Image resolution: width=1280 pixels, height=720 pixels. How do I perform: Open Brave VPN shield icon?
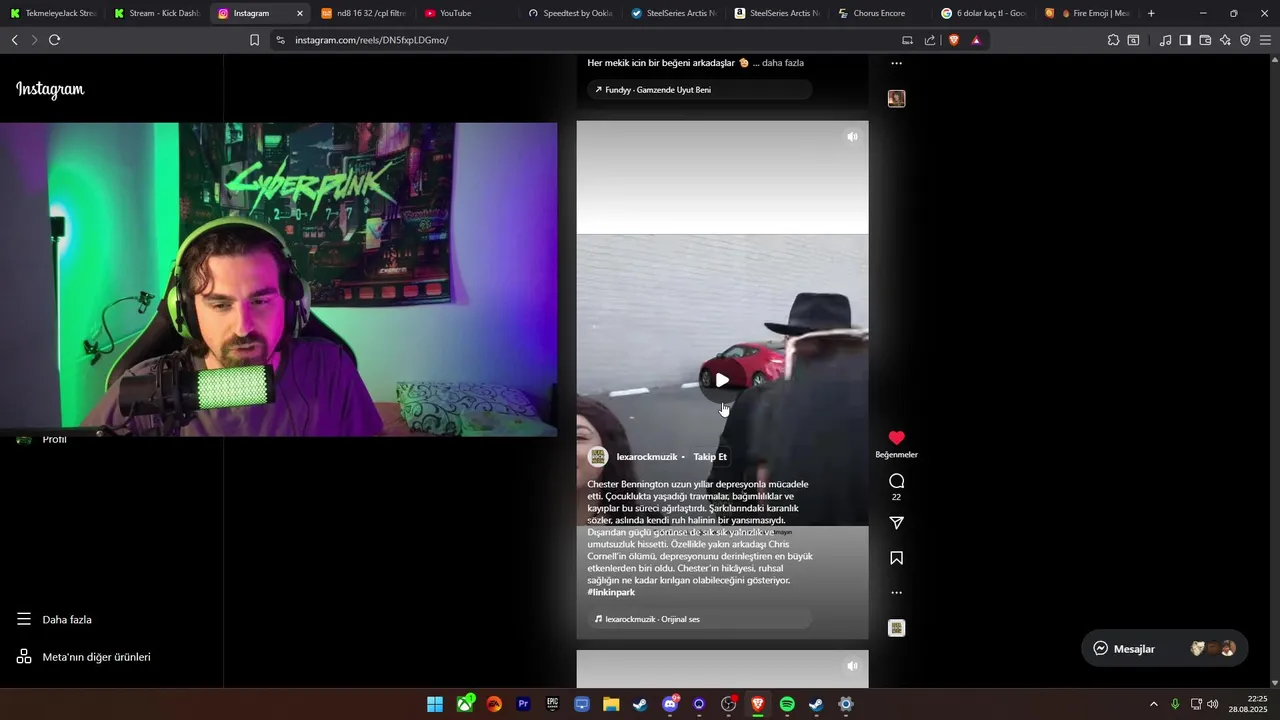[x=1245, y=40]
